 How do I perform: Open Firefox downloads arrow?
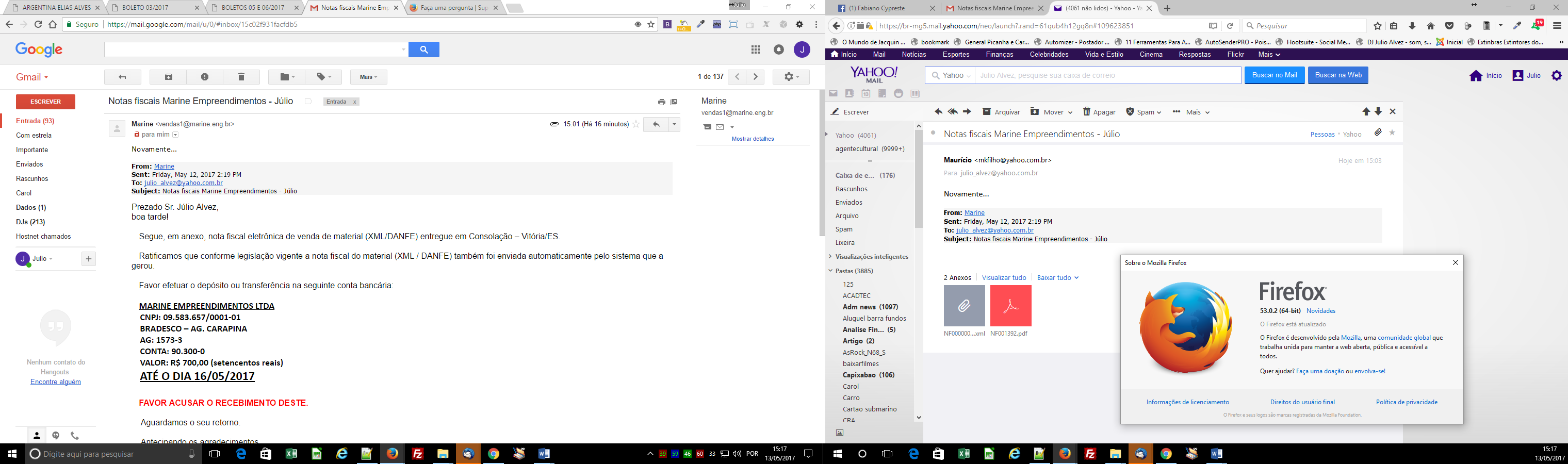(x=1412, y=26)
